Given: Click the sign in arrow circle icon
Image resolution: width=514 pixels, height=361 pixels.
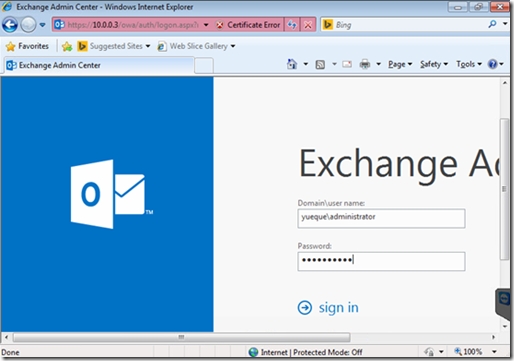Looking at the screenshot, I should point(305,308).
